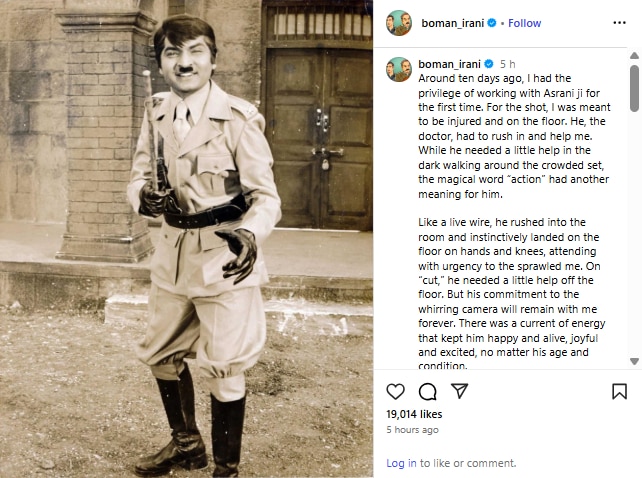
Task: Open comments via speech bubble icon
Action: point(427,391)
